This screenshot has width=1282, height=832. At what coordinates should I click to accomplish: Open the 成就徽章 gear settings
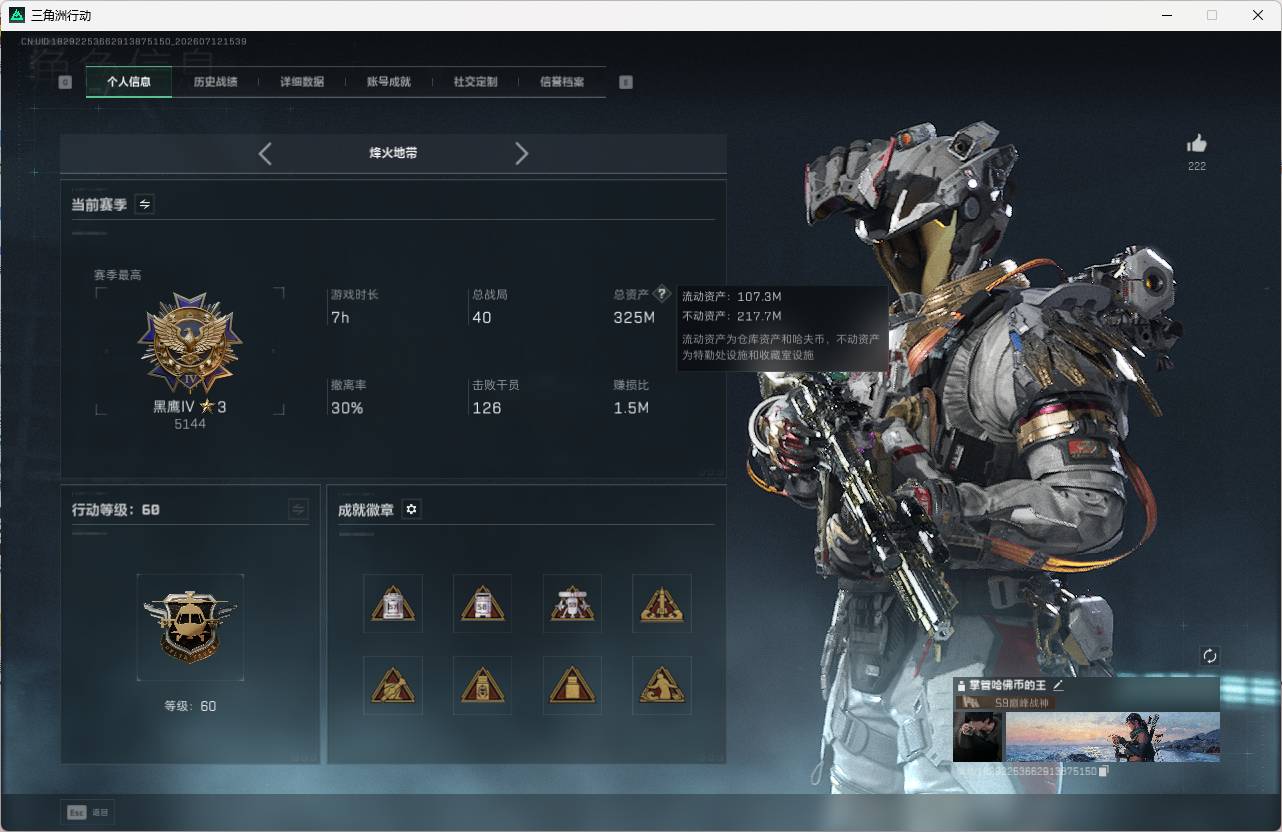point(411,510)
